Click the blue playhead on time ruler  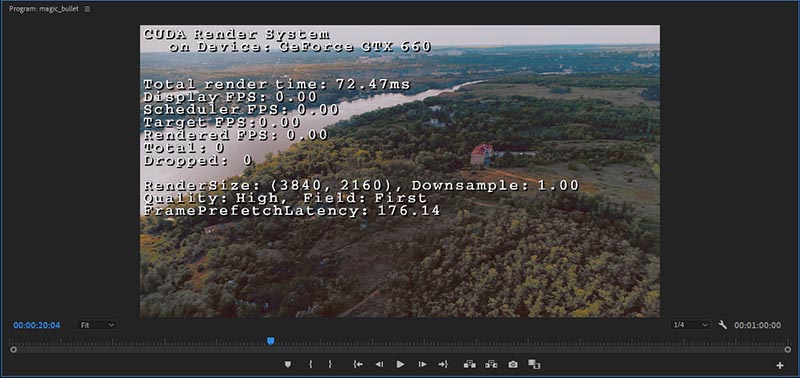270,341
